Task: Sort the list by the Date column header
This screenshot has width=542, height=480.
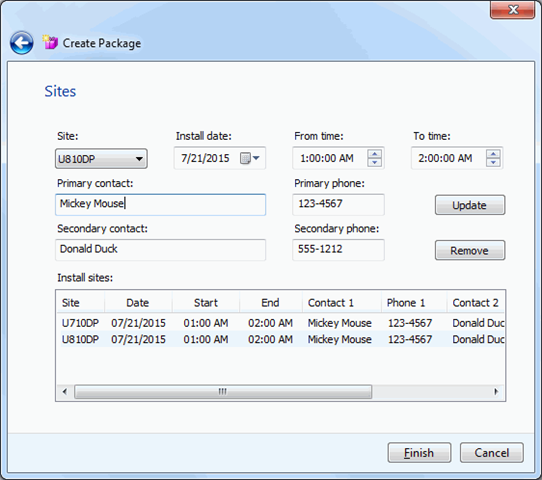Action: 138,303
